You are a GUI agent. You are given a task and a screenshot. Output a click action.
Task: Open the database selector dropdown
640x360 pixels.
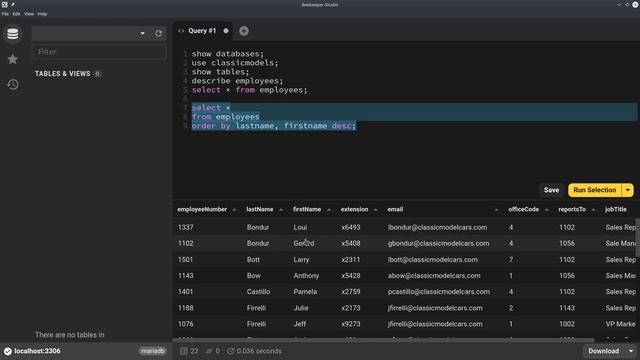[142, 33]
